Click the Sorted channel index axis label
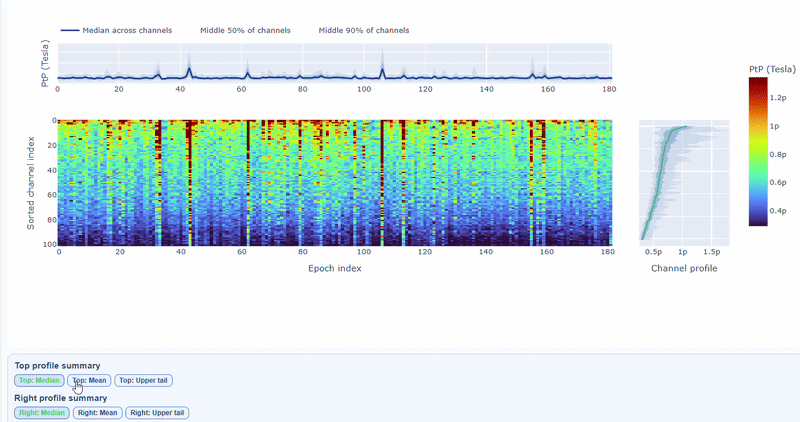This screenshot has height=422, width=800. (32, 182)
